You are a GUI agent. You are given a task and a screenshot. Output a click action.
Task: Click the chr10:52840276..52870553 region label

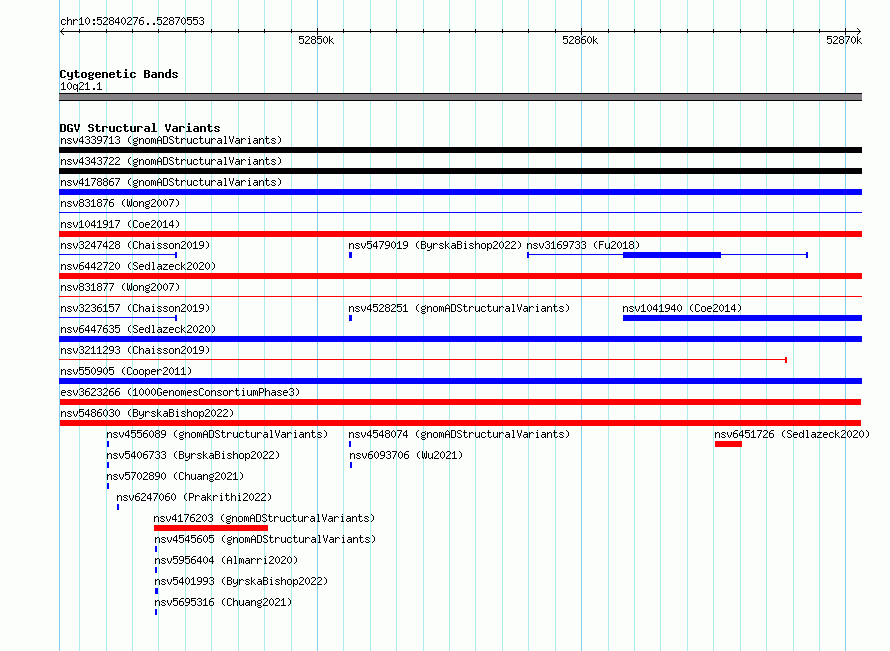(132, 21)
